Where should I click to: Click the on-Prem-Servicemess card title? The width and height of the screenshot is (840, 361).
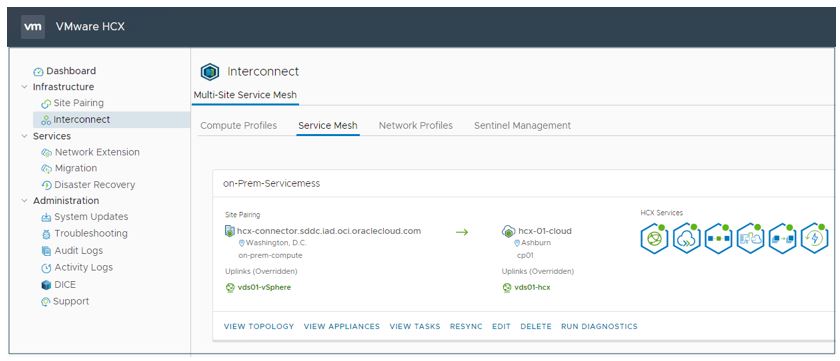tap(272, 183)
